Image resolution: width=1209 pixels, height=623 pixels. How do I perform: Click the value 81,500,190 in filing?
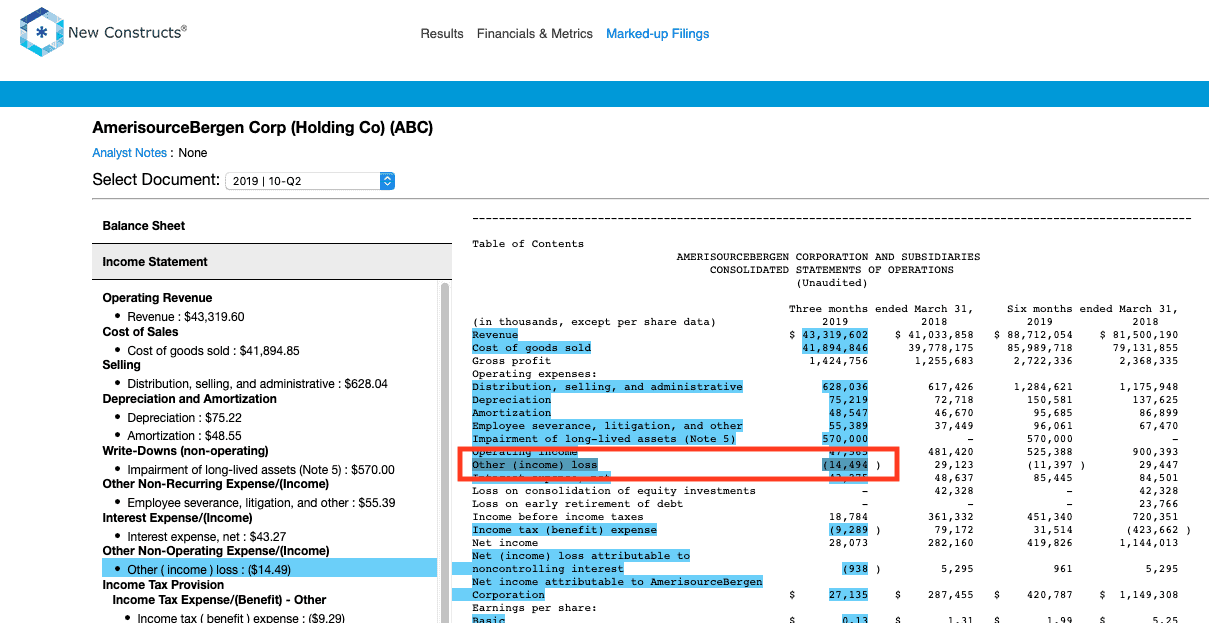[1144, 335]
